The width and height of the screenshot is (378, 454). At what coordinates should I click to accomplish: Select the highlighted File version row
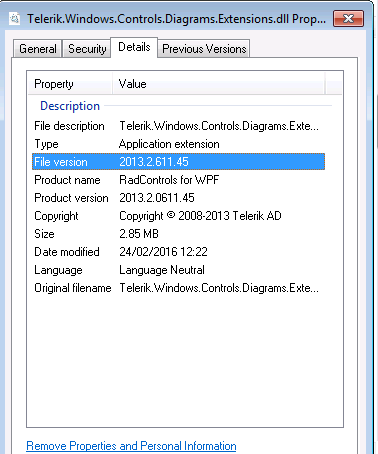178,162
